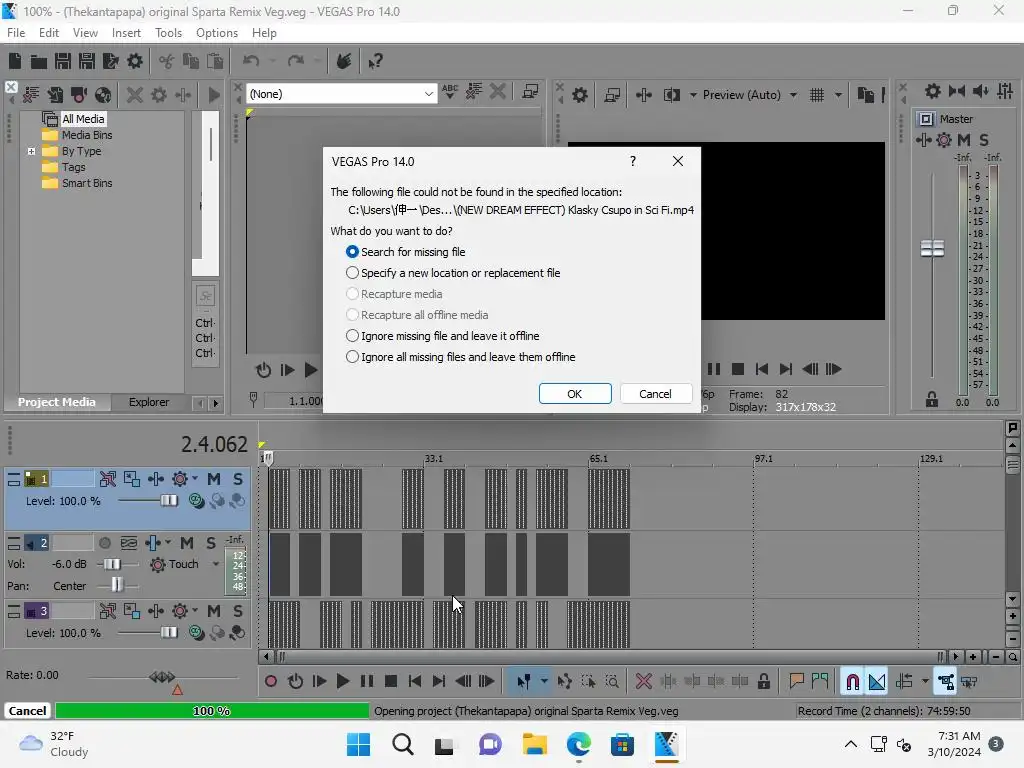The height and width of the screenshot is (768, 1024).
Task: Mute audio track 2
Action: (187, 543)
